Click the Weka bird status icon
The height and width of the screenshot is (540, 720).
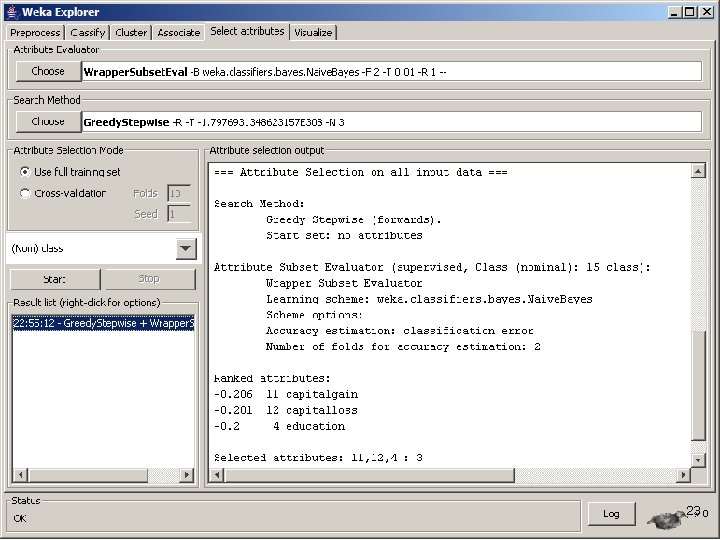pyautogui.click(x=667, y=519)
